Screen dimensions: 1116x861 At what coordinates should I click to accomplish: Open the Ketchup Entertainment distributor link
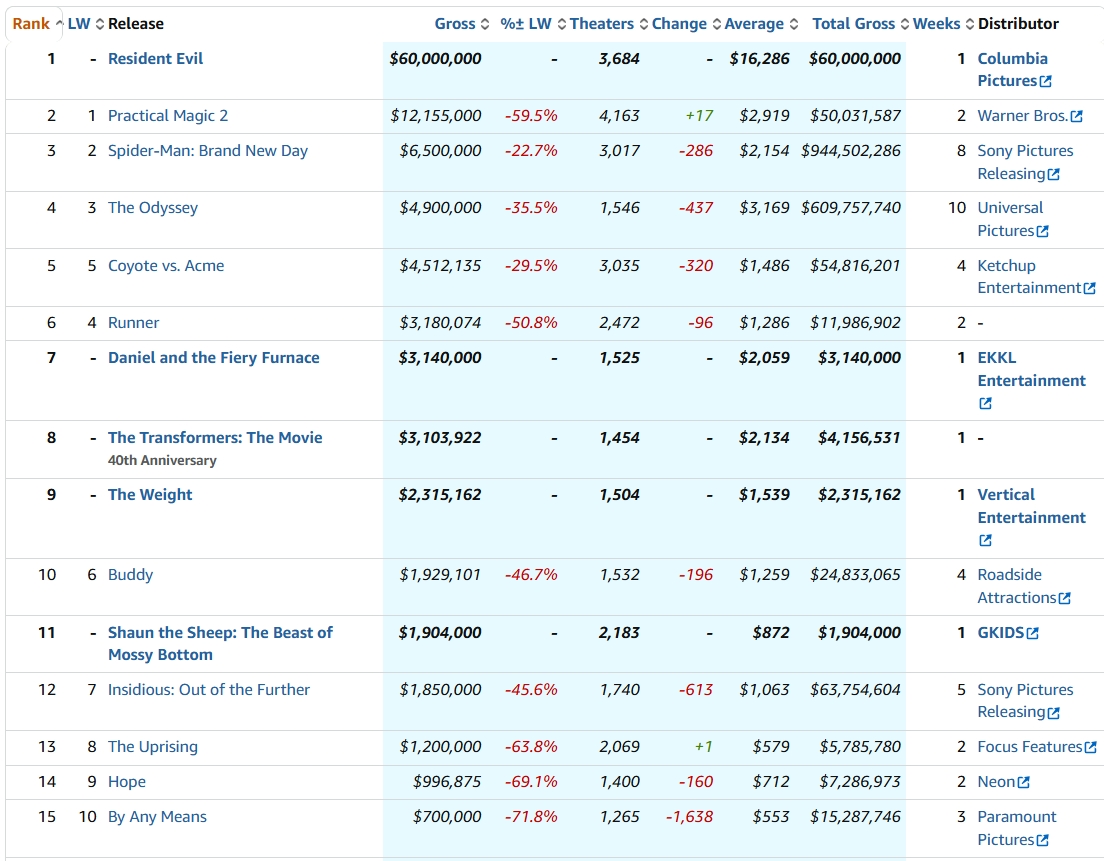point(1029,277)
